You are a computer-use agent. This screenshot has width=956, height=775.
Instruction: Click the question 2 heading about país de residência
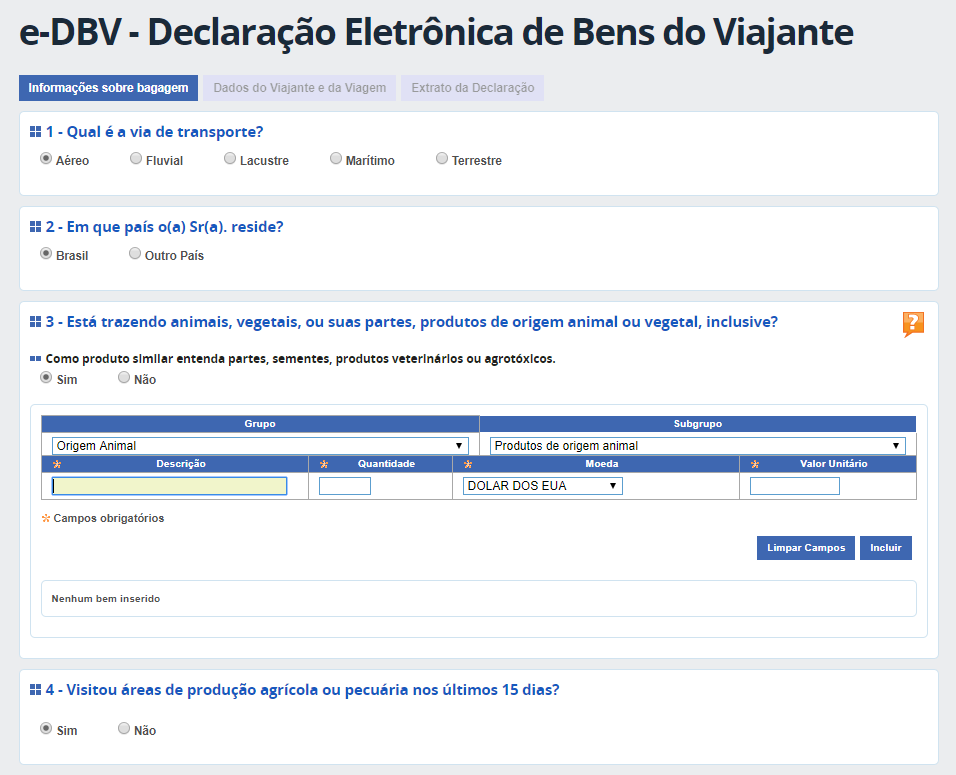click(165, 227)
